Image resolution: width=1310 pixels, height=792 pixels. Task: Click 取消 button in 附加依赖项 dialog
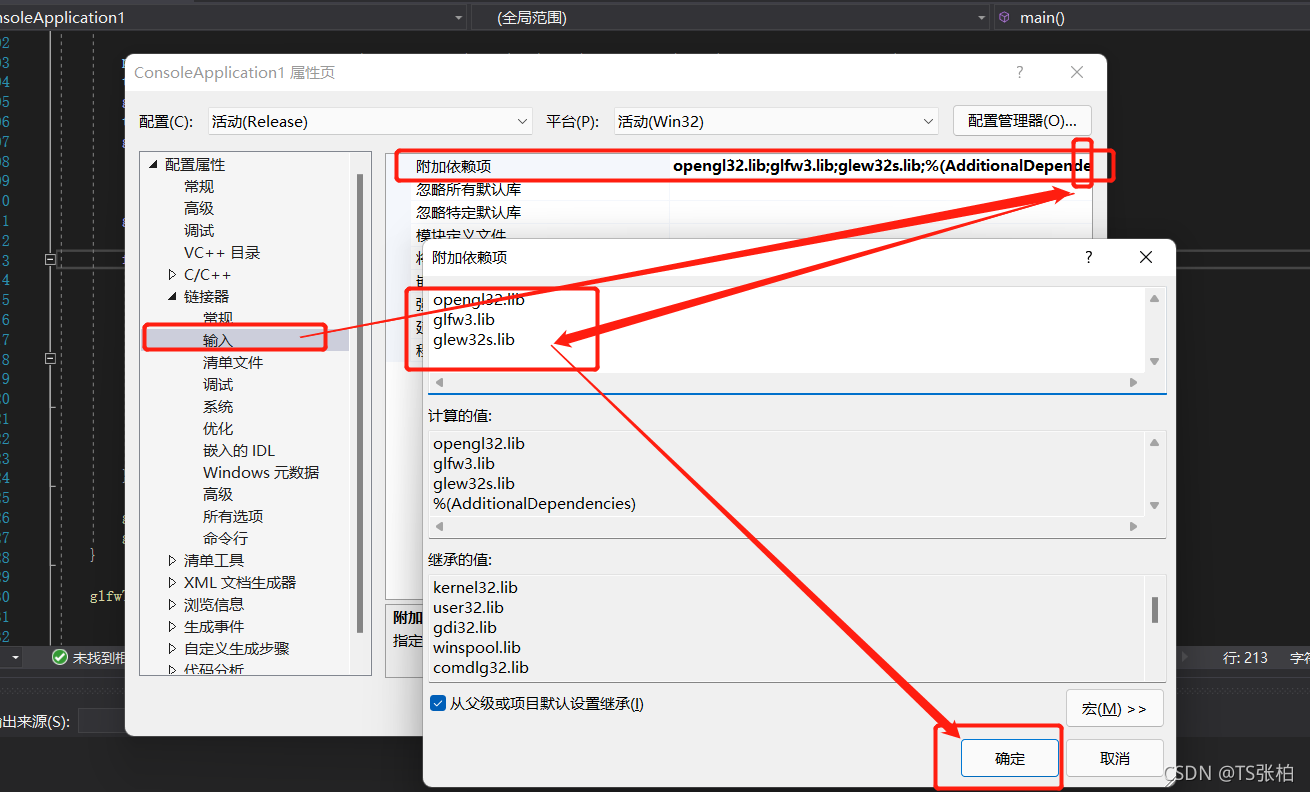point(1115,758)
